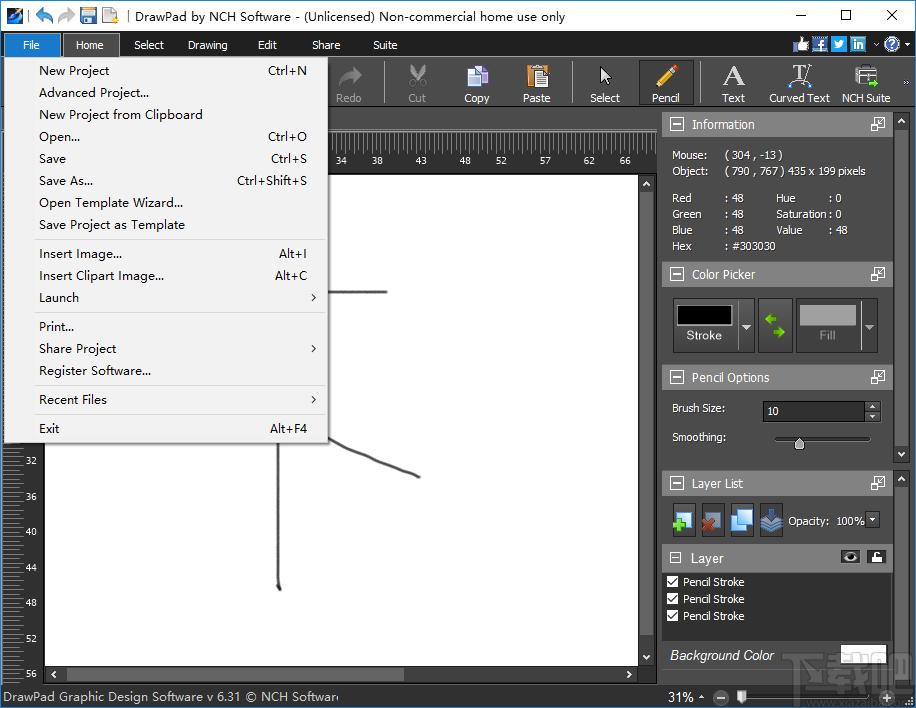Click the Redo toolbar button
Image resolution: width=916 pixels, height=708 pixels.
pos(349,83)
